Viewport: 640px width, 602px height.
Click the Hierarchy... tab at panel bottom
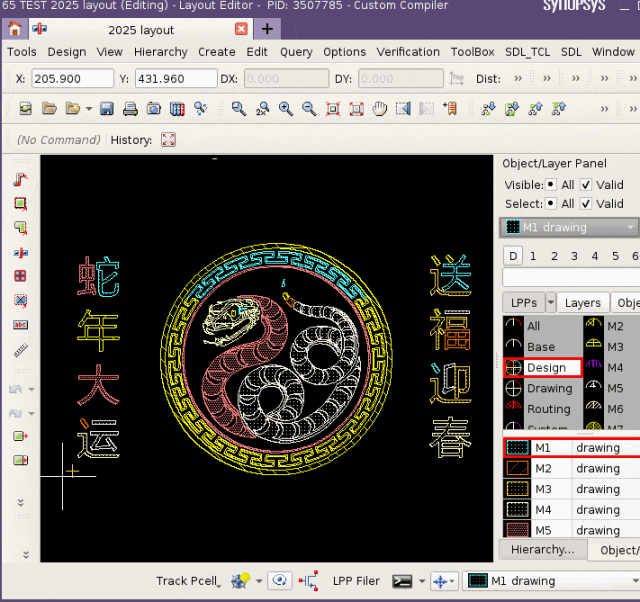point(542,550)
